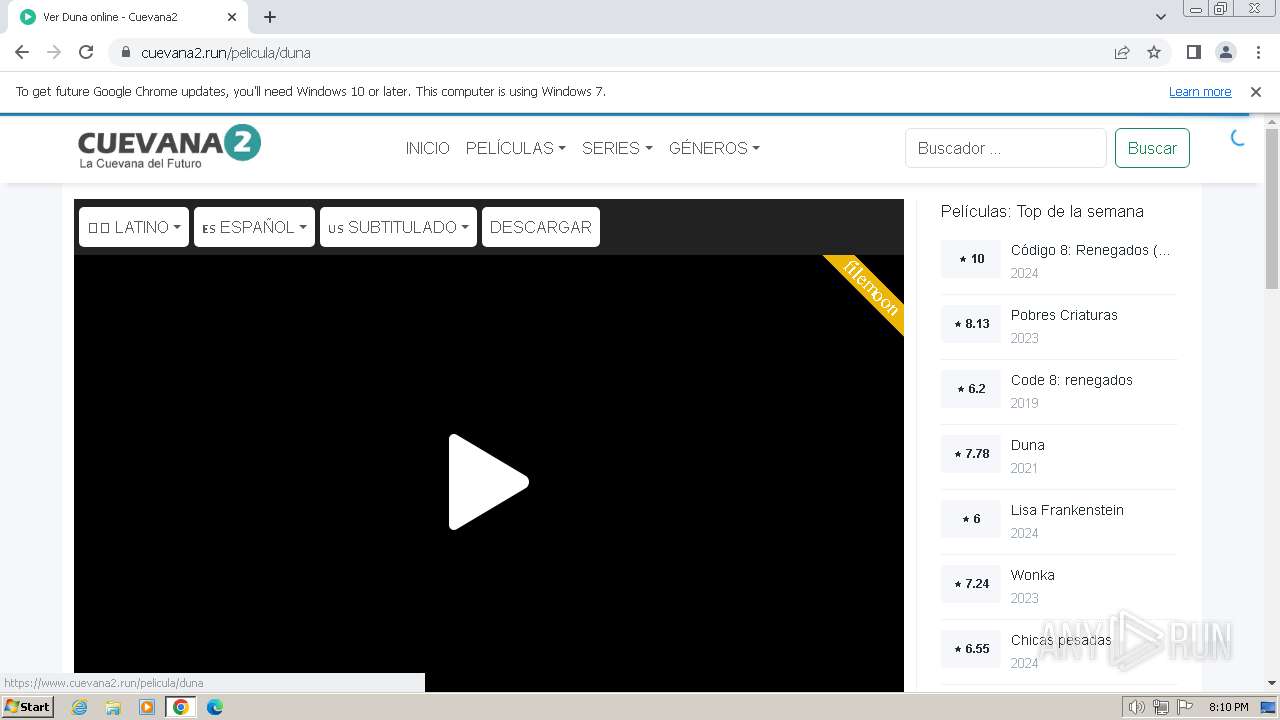
Task: Open Chrome three-dot menu
Action: click(x=1258, y=52)
